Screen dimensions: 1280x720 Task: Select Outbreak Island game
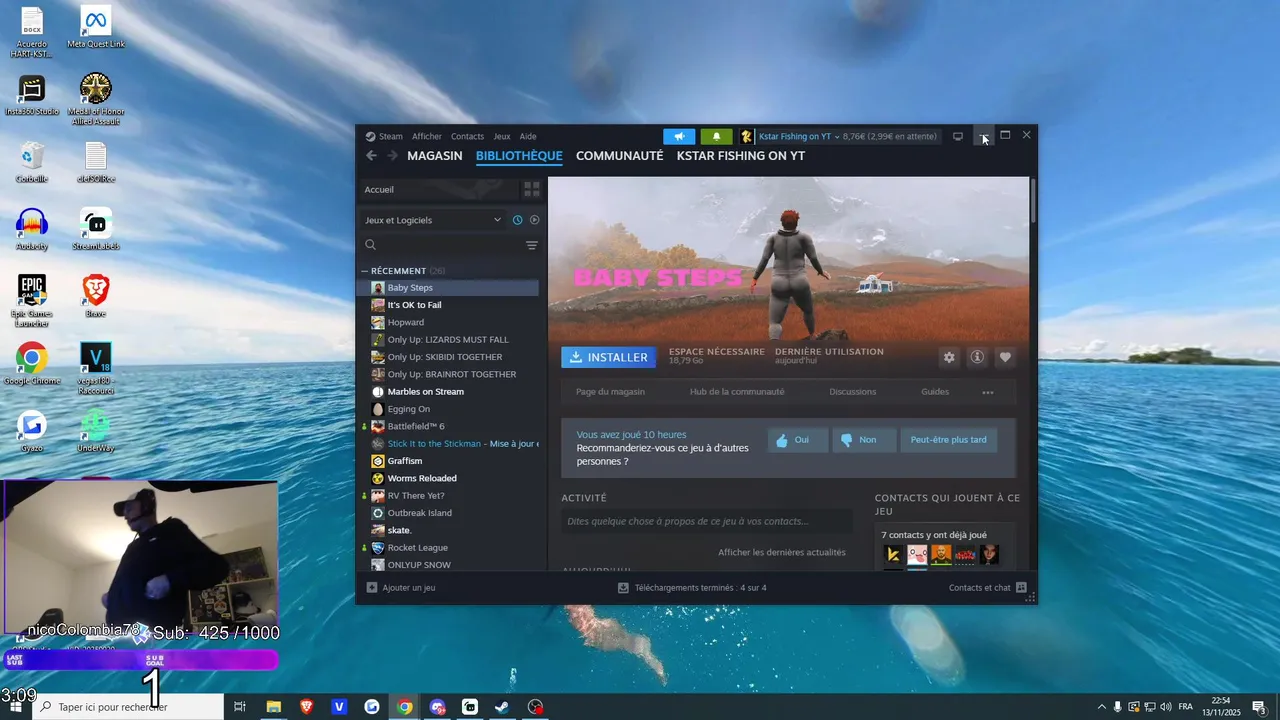(x=449, y=513)
